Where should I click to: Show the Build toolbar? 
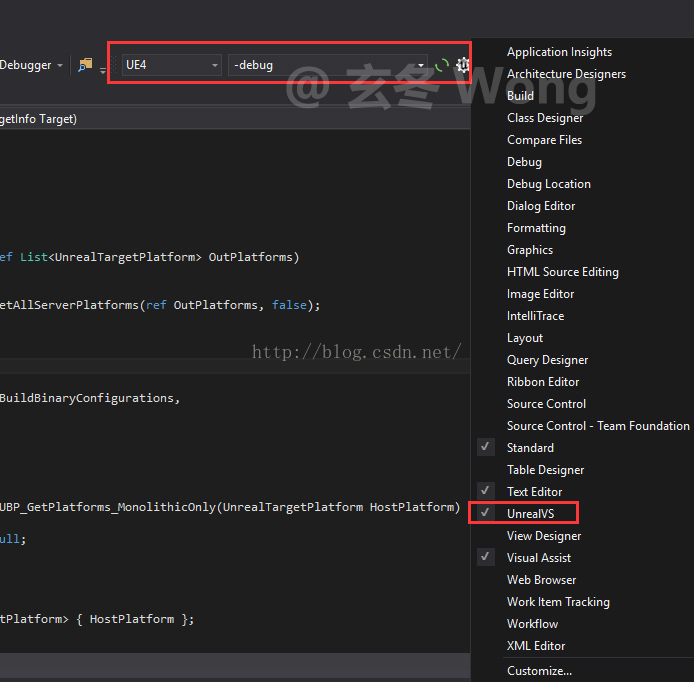point(520,96)
